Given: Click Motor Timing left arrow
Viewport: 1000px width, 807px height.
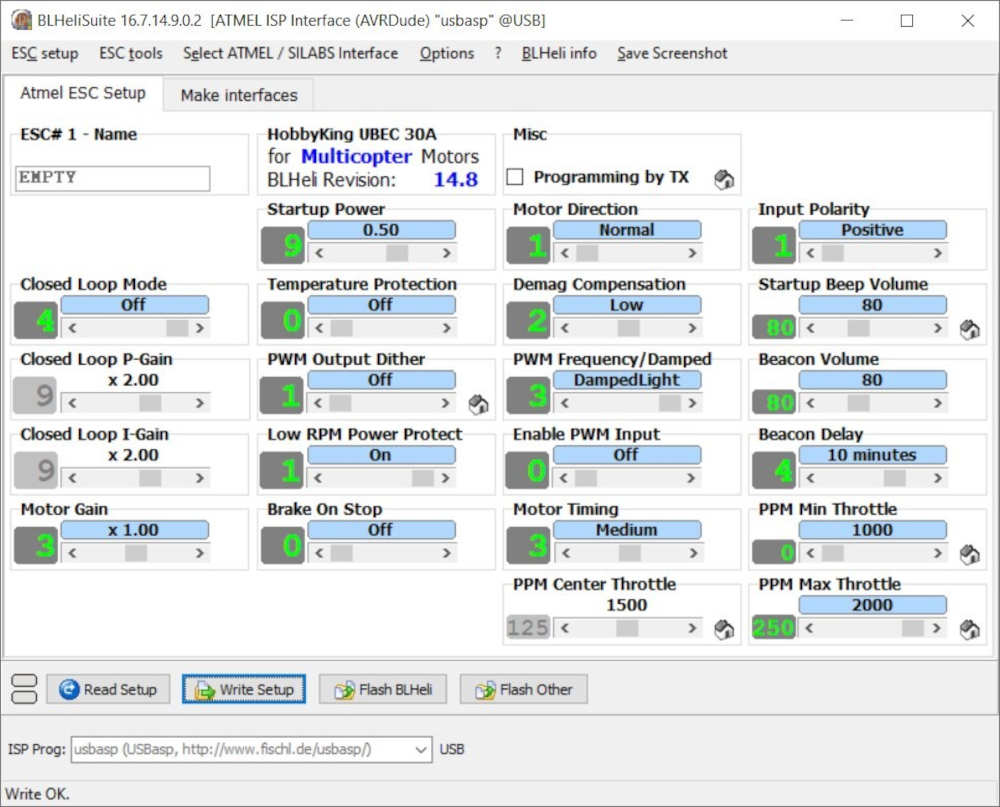Looking at the screenshot, I should pyautogui.click(x=566, y=553).
